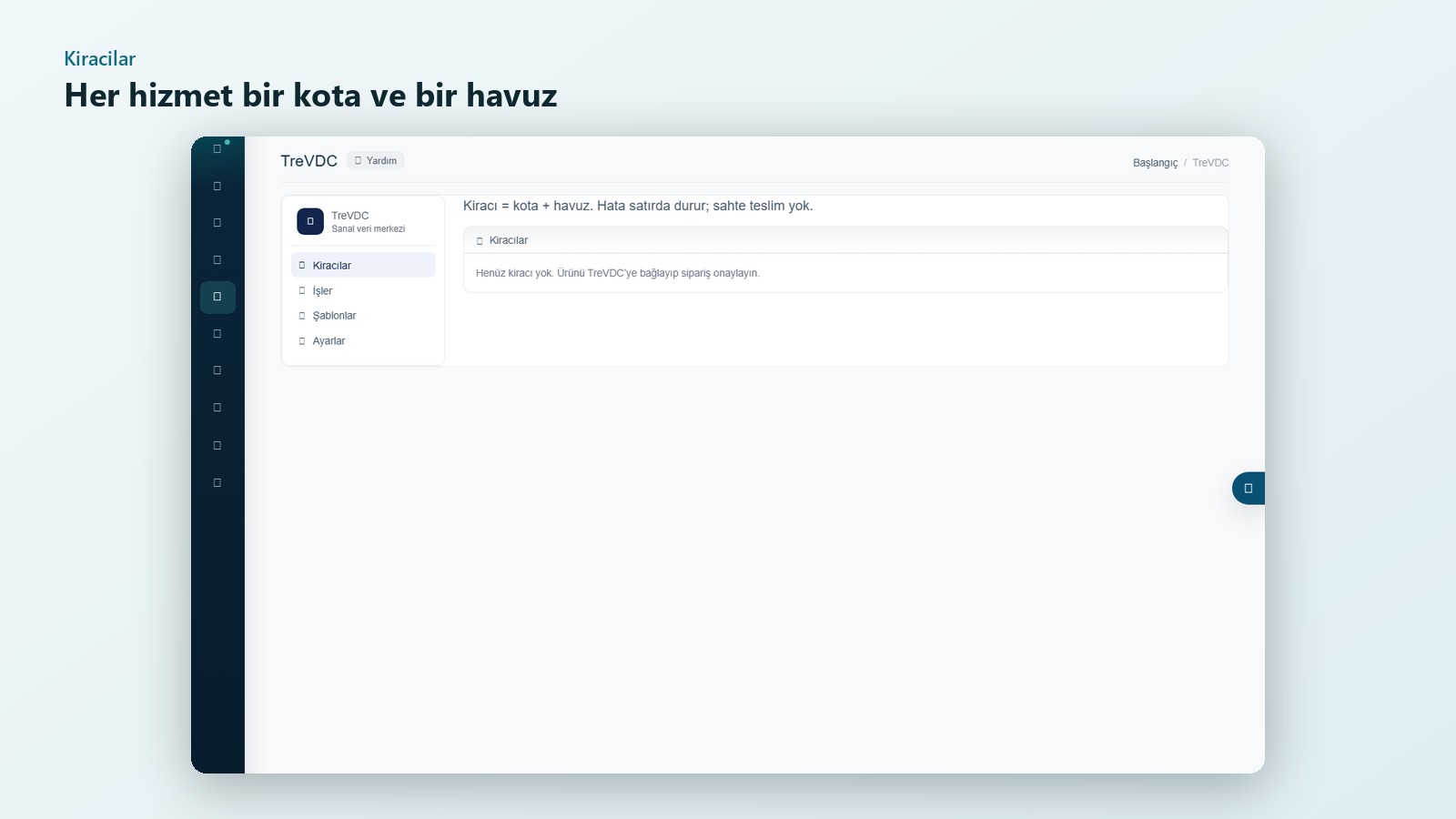1456x819 pixels.
Task: Select Kiracılar in the TreVDC side menu
Action: coord(363,266)
